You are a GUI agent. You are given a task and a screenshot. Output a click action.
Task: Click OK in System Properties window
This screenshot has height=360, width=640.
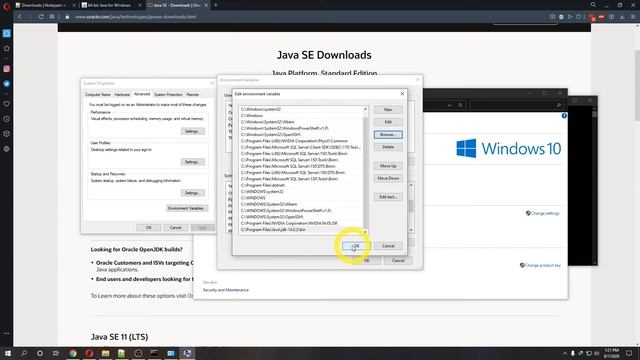(149, 227)
